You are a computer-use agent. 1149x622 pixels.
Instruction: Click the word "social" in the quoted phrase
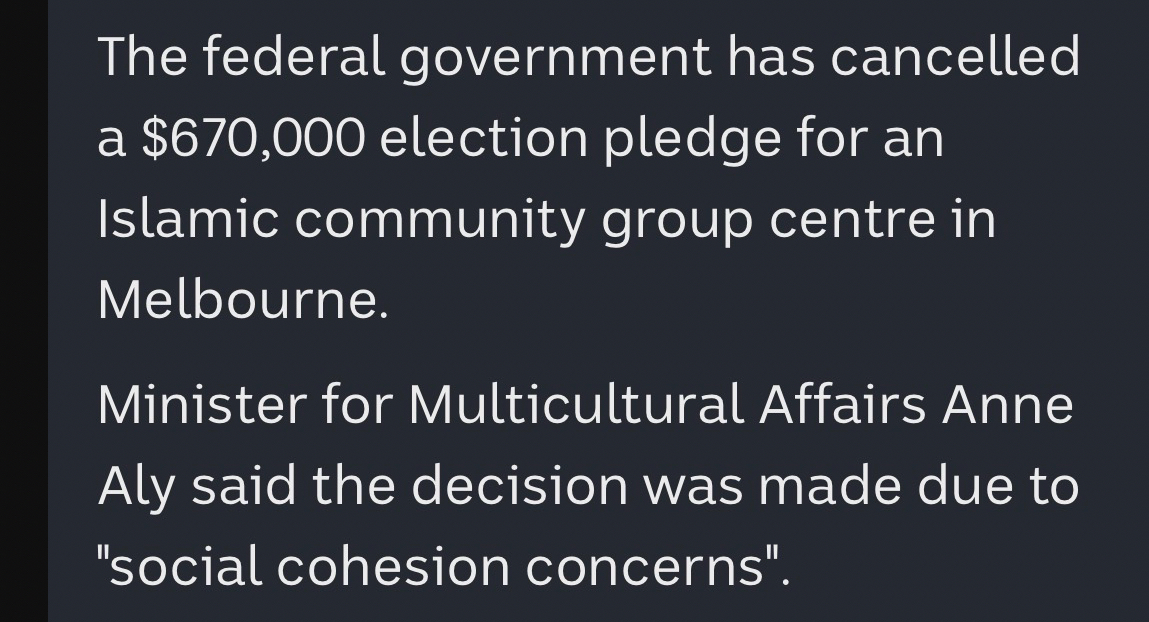pos(184,567)
